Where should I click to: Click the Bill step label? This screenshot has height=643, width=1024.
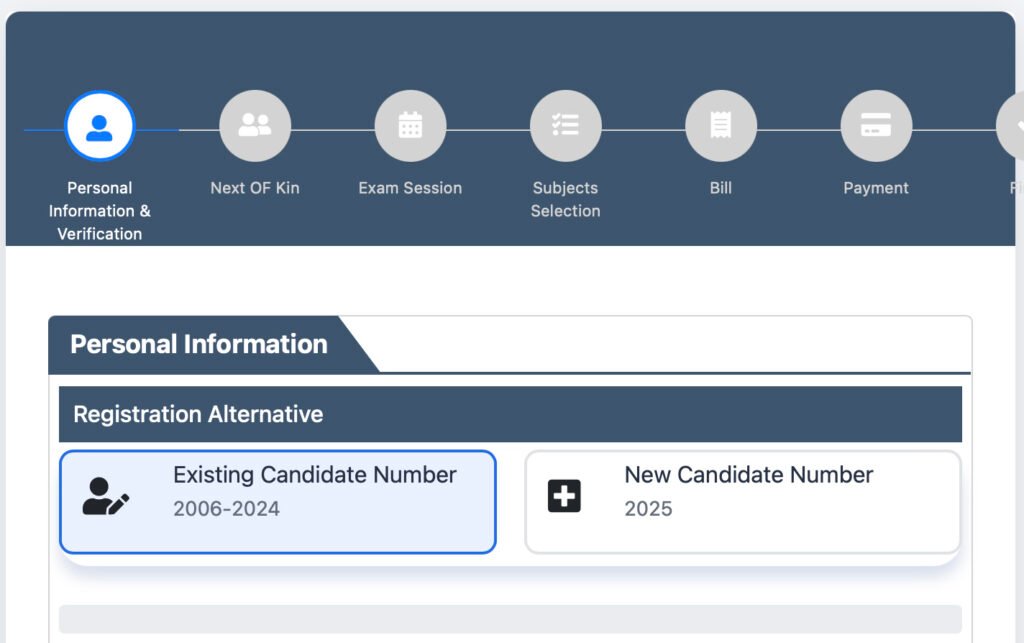coord(720,188)
